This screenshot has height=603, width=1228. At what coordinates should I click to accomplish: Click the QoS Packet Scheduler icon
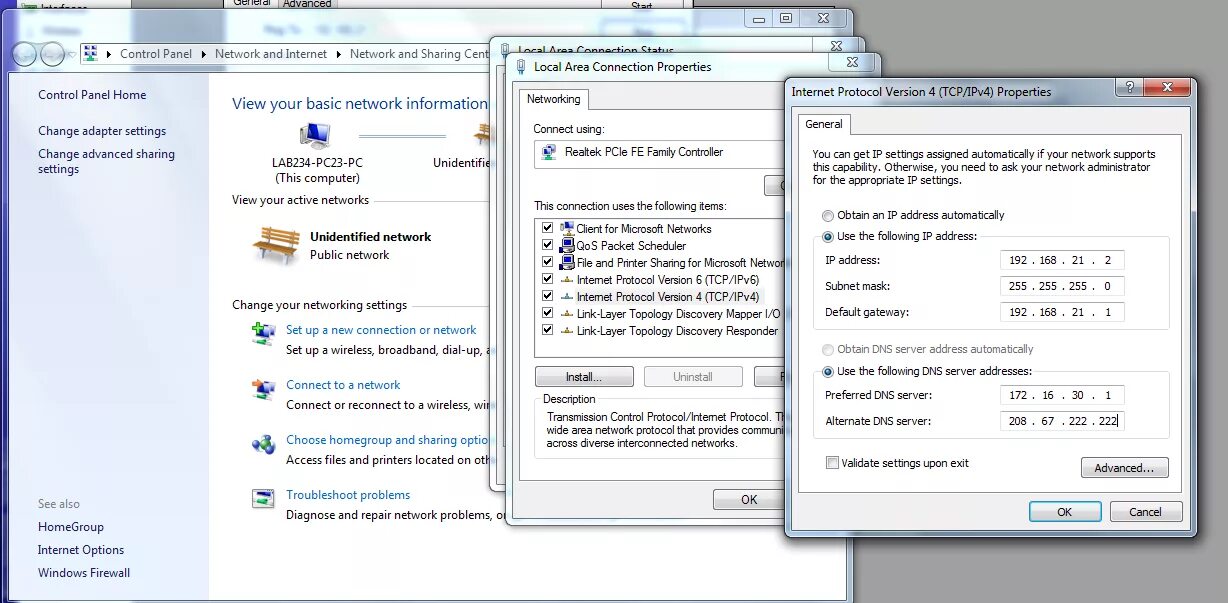click(x=567, y=246)
